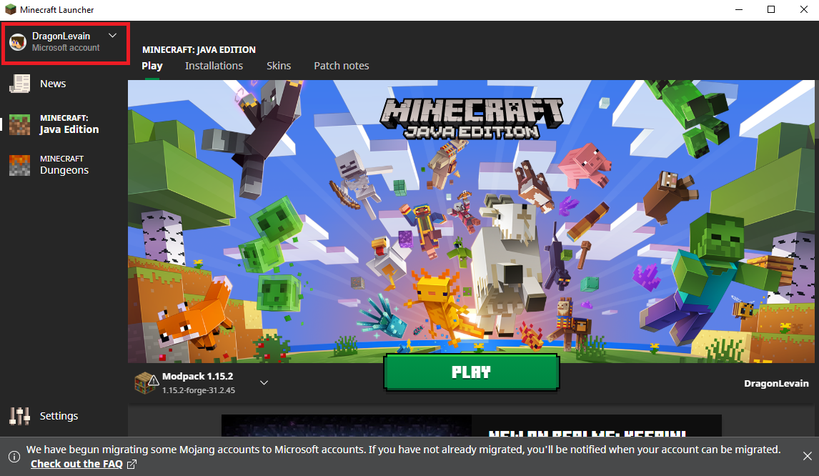The width and height of the screenshot is (819, 476).
Task: Click the Minecraft Java Edition hero banner
Action: click(x=471, y=221)
